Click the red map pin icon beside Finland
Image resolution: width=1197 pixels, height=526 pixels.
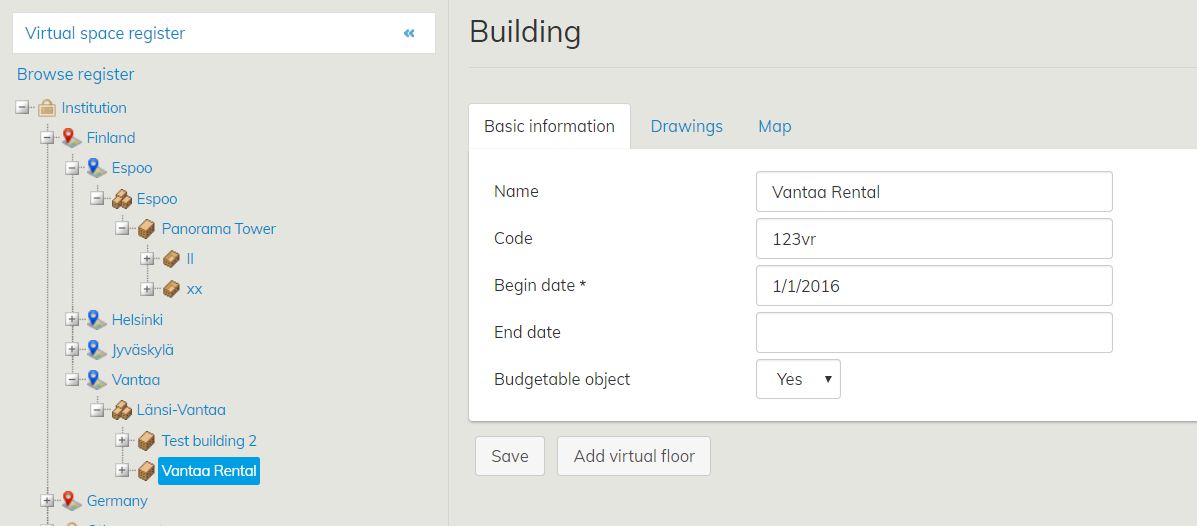(71, 138)
